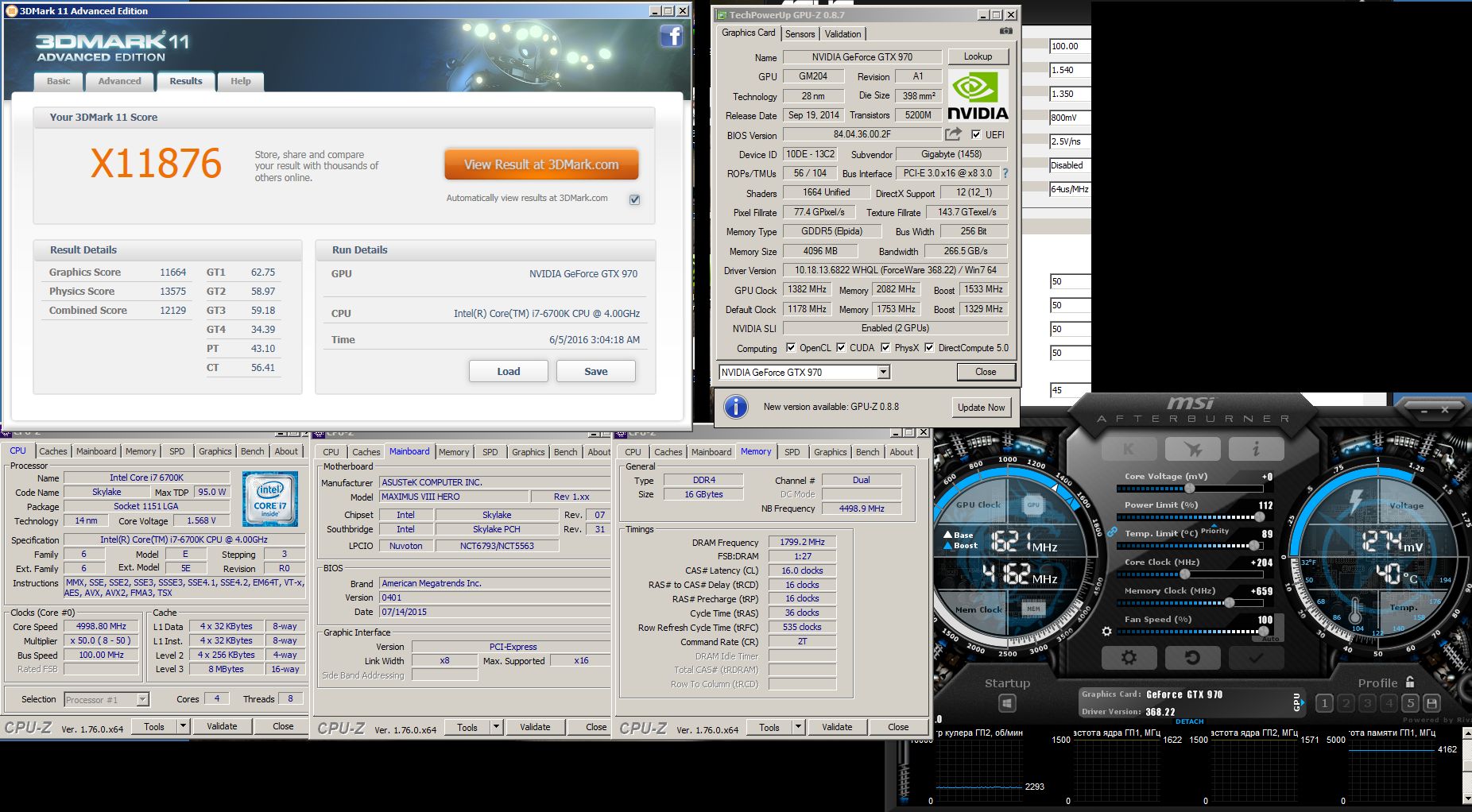
Task: Click the Profile padlock icon
Action: [x=1410, y=682]
